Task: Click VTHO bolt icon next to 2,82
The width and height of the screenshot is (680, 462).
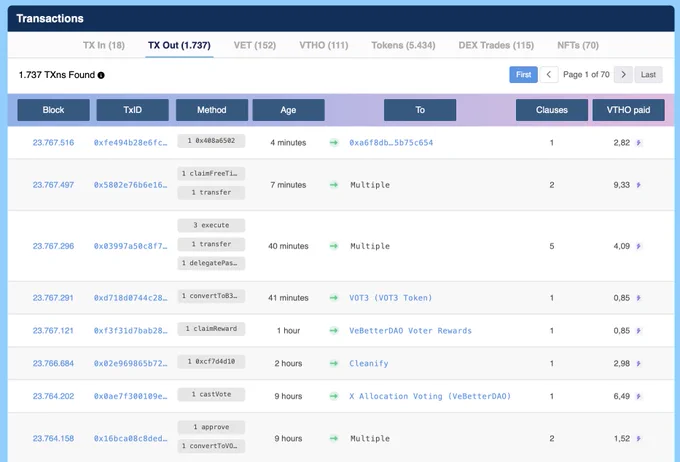Action: coord(638,143)
